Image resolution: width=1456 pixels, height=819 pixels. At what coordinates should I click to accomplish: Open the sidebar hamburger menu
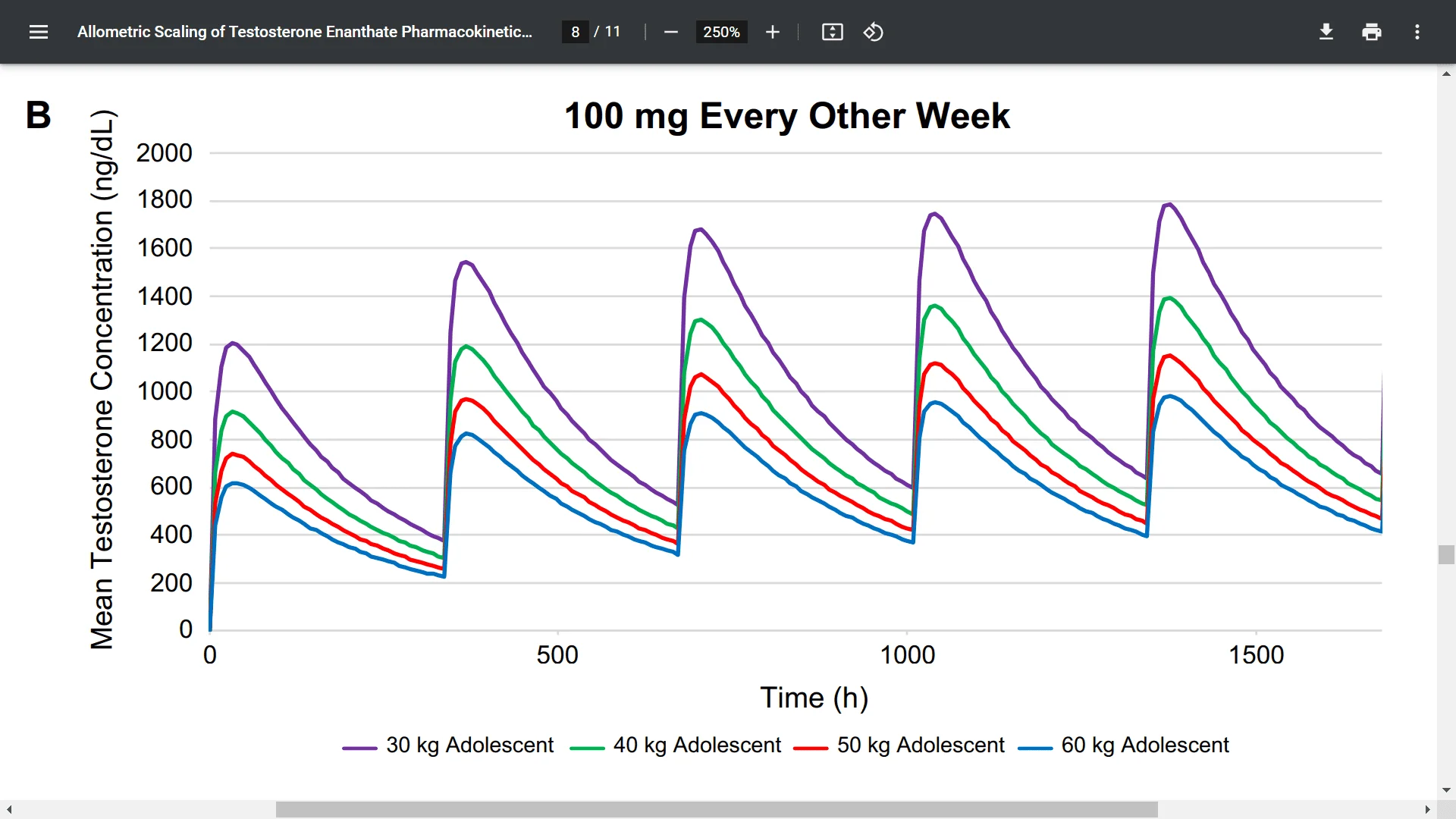coord(39,32)
